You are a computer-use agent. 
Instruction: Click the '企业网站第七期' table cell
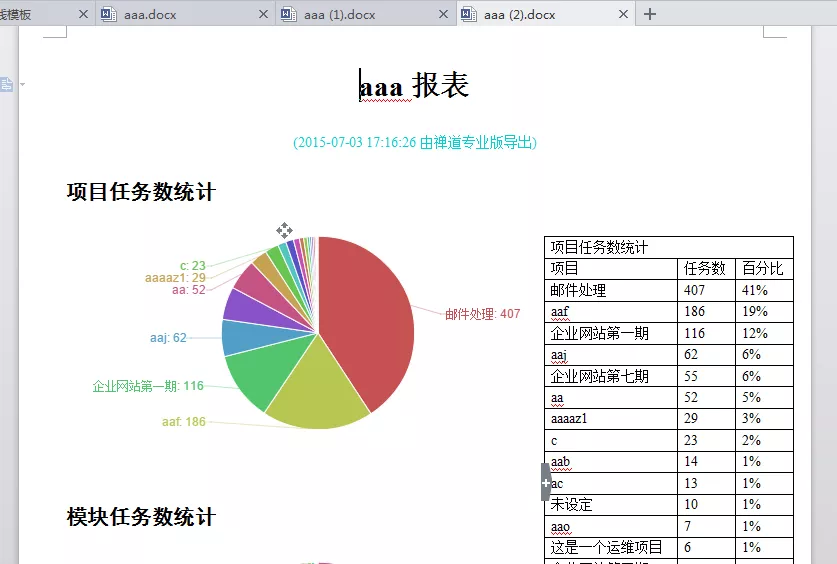pyautogui.click(x=611, y=376)
